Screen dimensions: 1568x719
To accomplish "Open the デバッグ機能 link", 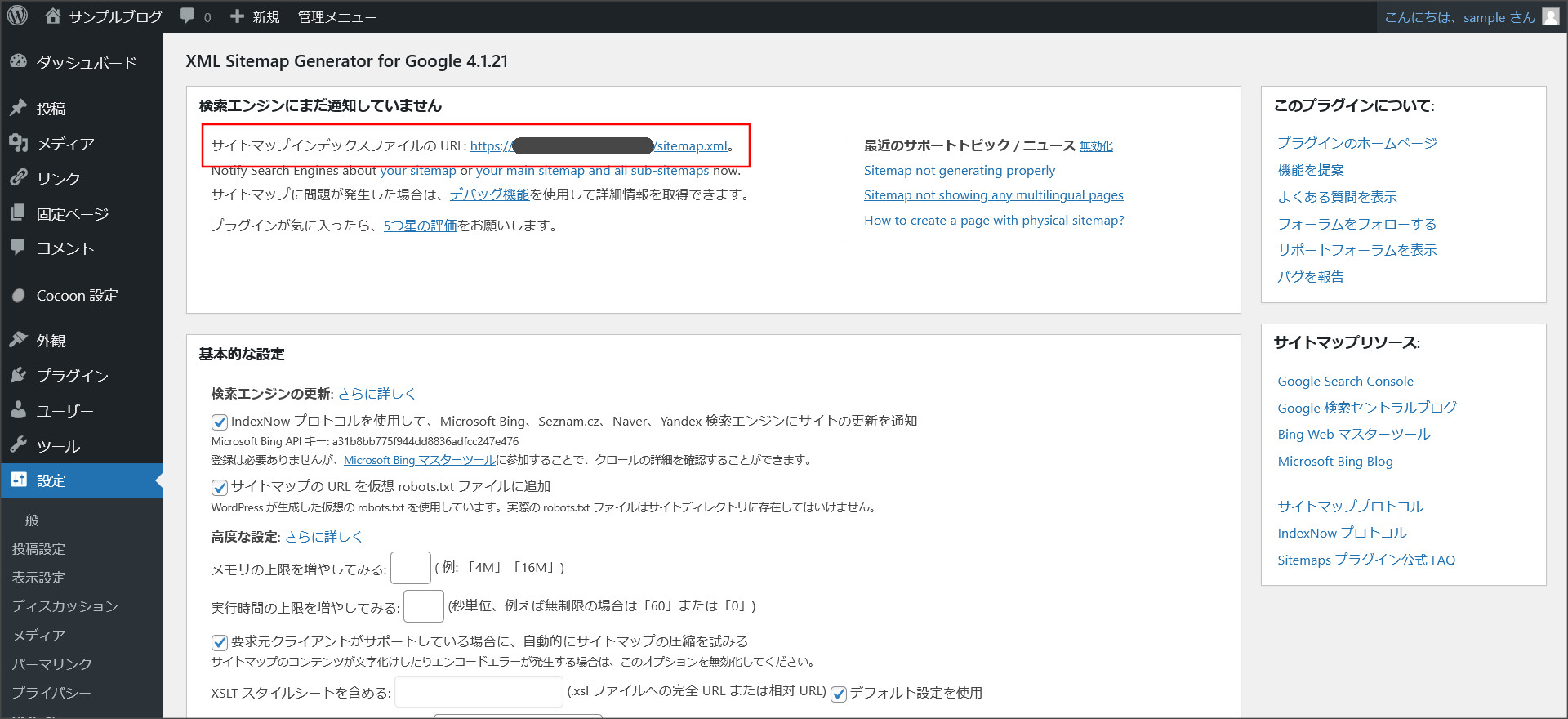I will (489, 194).
